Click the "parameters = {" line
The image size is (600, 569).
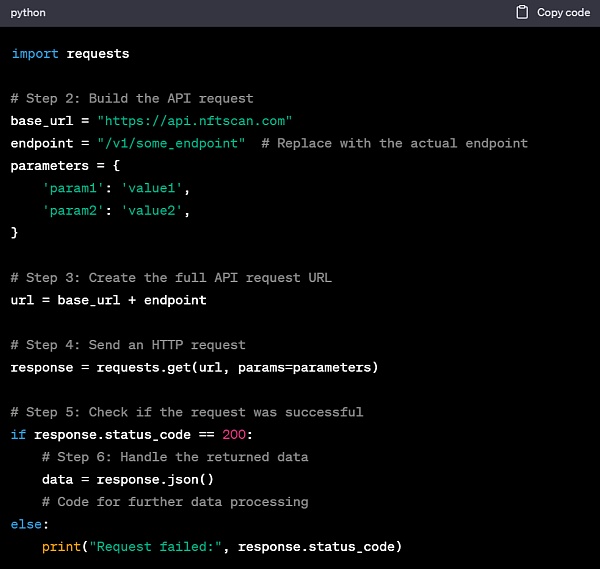[x=65, y=166]
